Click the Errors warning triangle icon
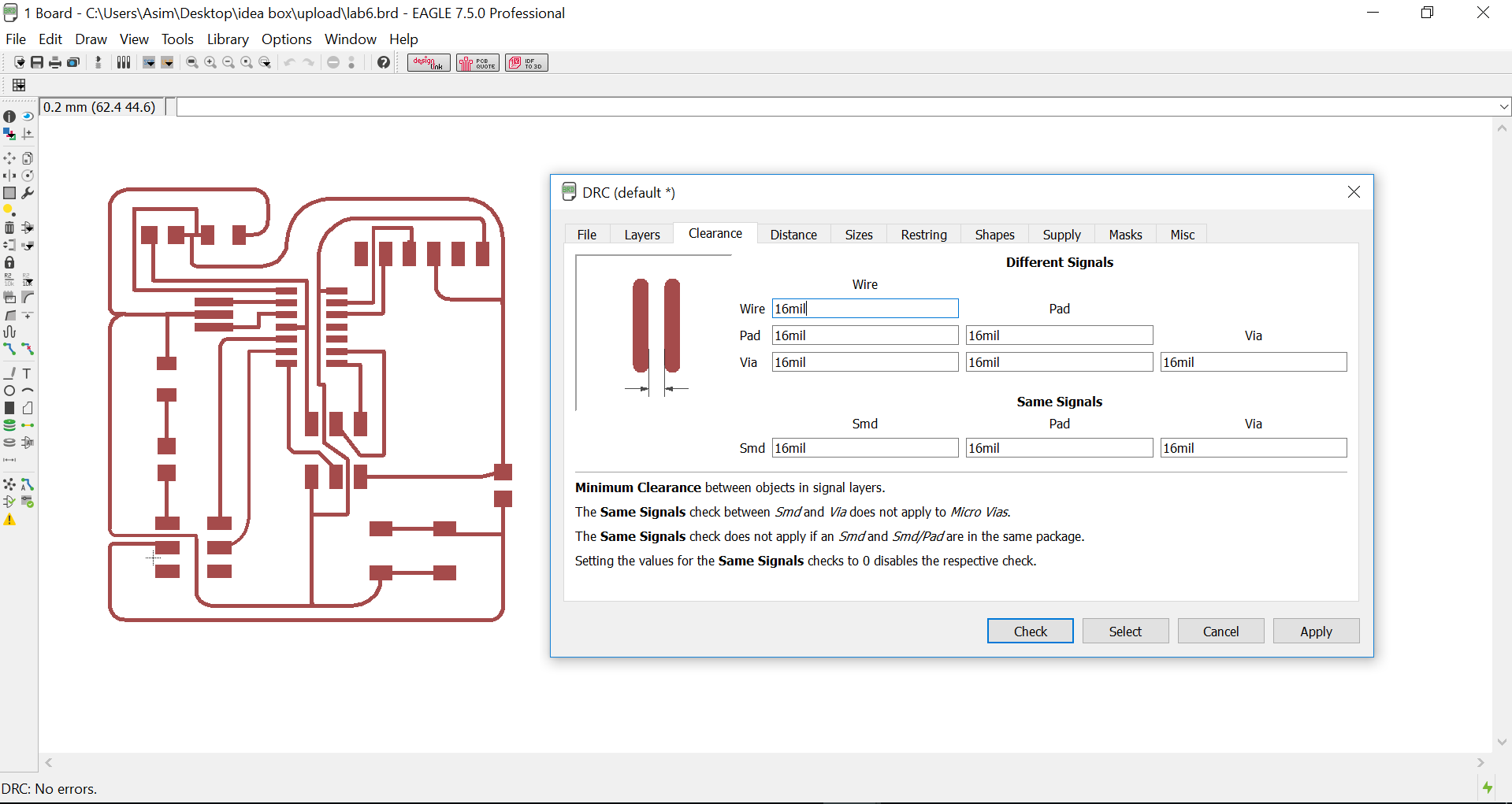 [9, 520]
